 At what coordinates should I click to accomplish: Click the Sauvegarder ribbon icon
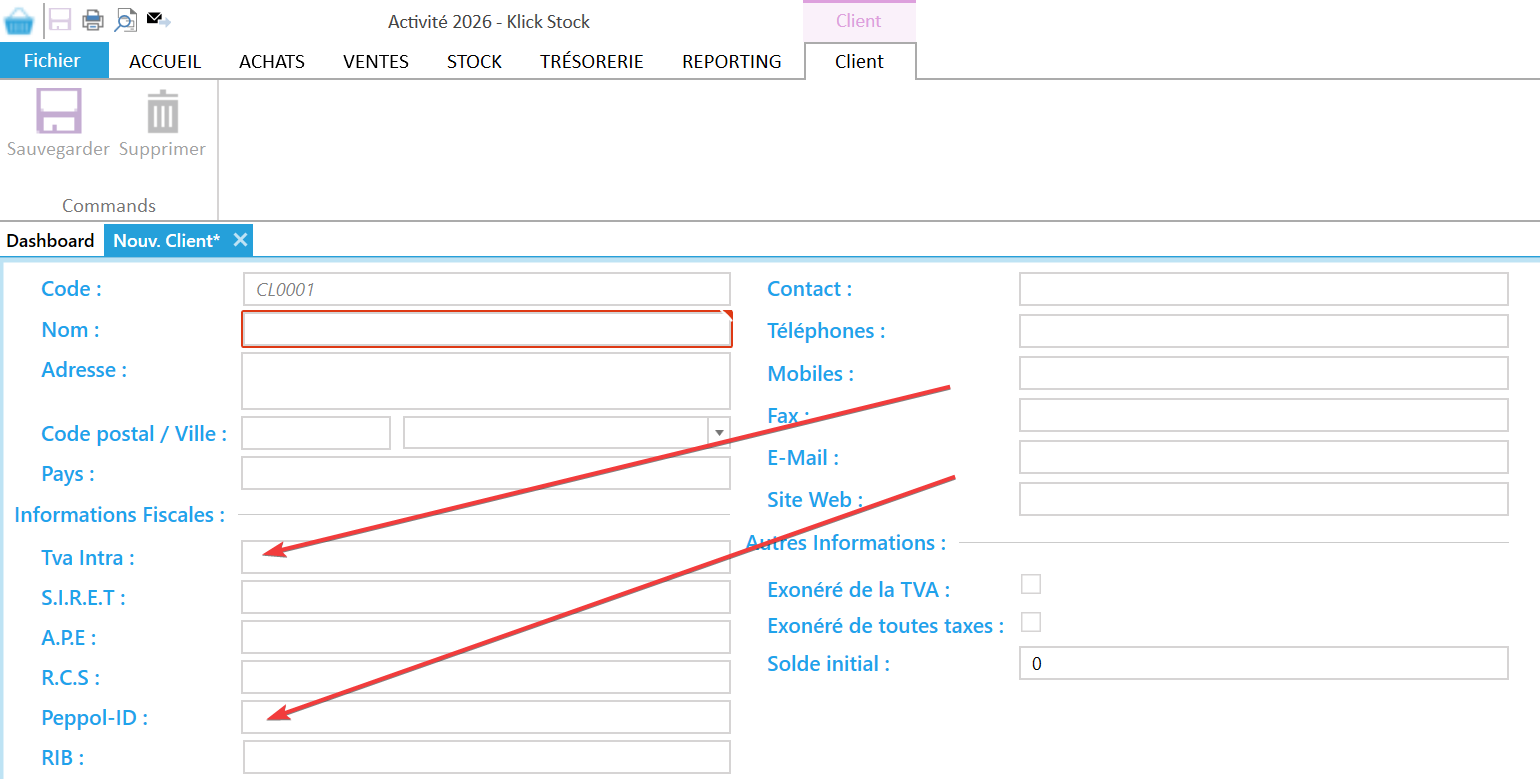58,111
